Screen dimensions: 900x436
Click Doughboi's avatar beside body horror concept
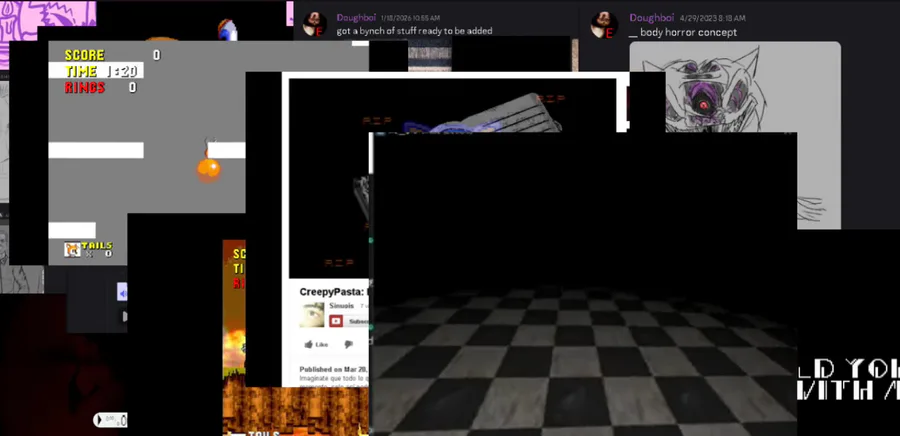(x=604, y=25)
